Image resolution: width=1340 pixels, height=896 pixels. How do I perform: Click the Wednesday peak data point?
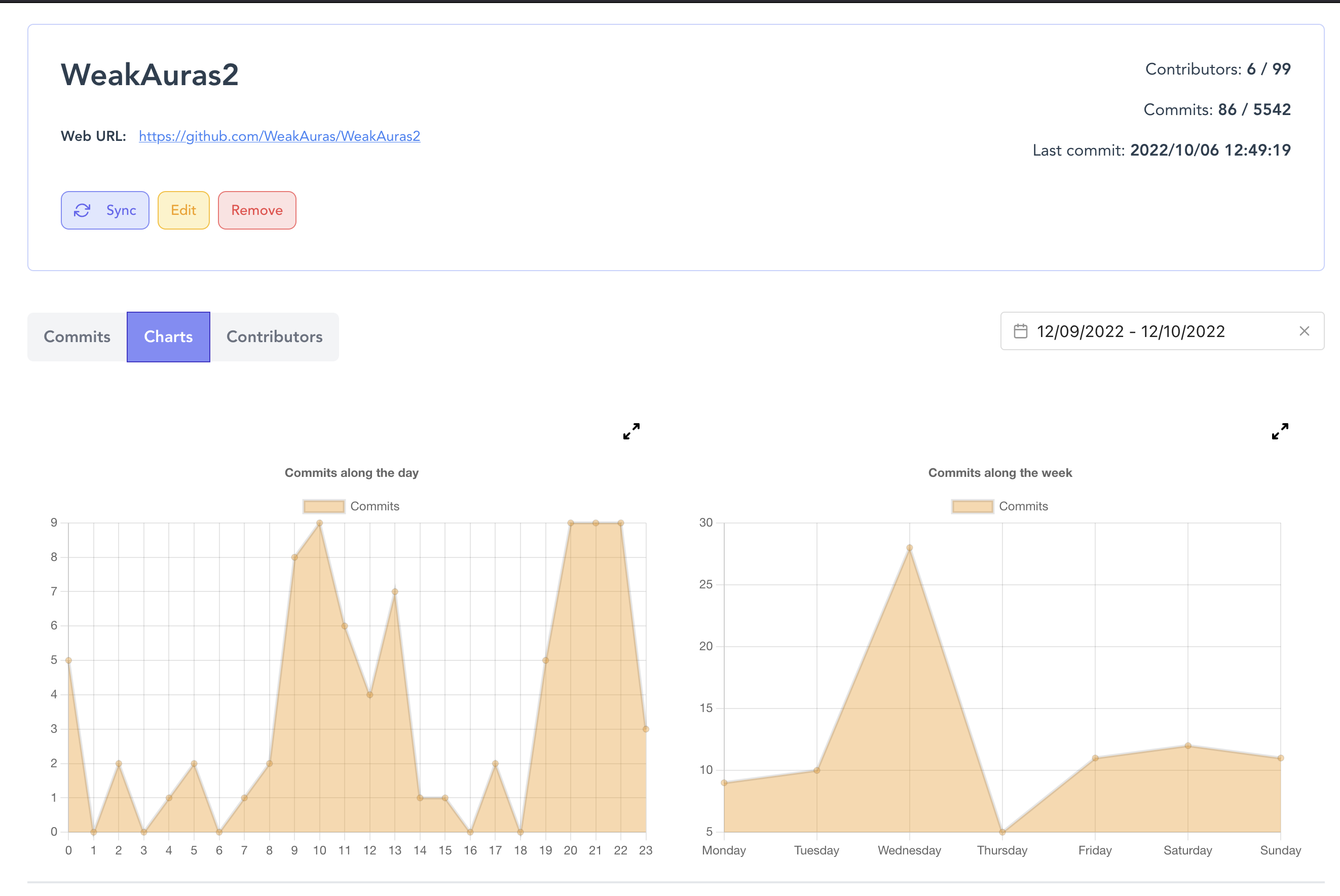pyautogui.click(x=909, y=548)
